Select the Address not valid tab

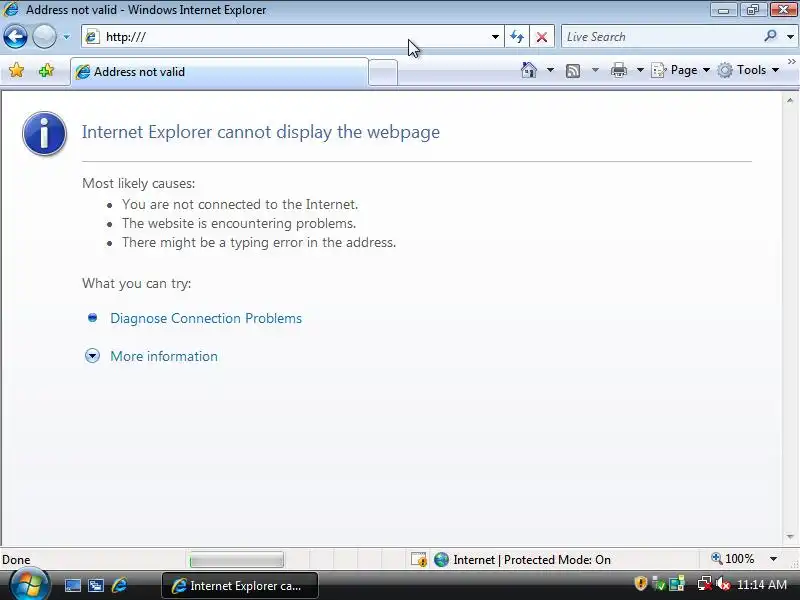coord(219,72)
